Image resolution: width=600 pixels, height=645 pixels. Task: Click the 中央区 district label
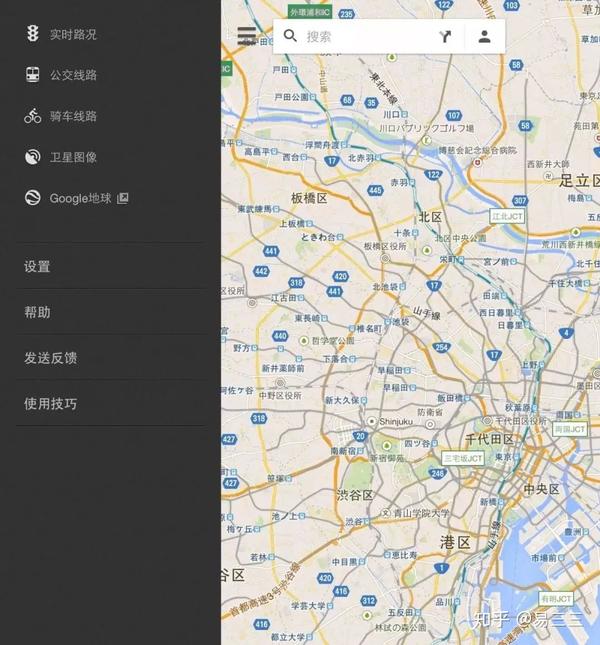pos(542,489)
